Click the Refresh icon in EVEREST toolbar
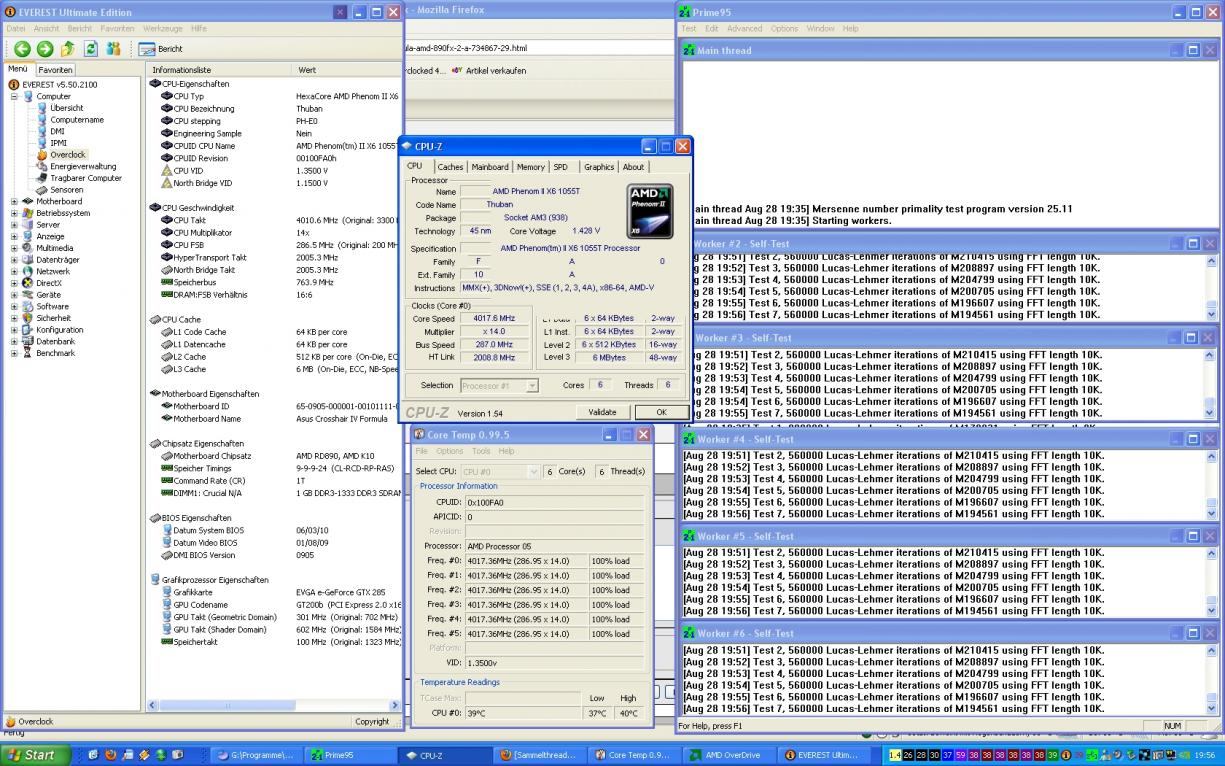 [91, 48]
